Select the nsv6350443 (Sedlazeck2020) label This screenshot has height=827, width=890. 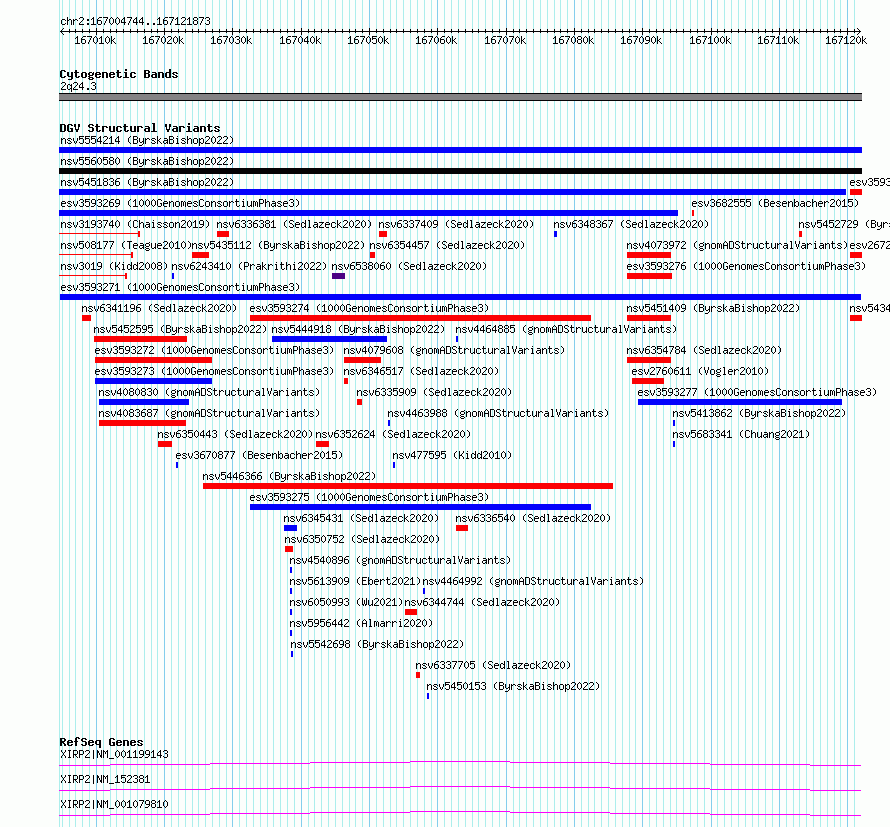[235, 434]
